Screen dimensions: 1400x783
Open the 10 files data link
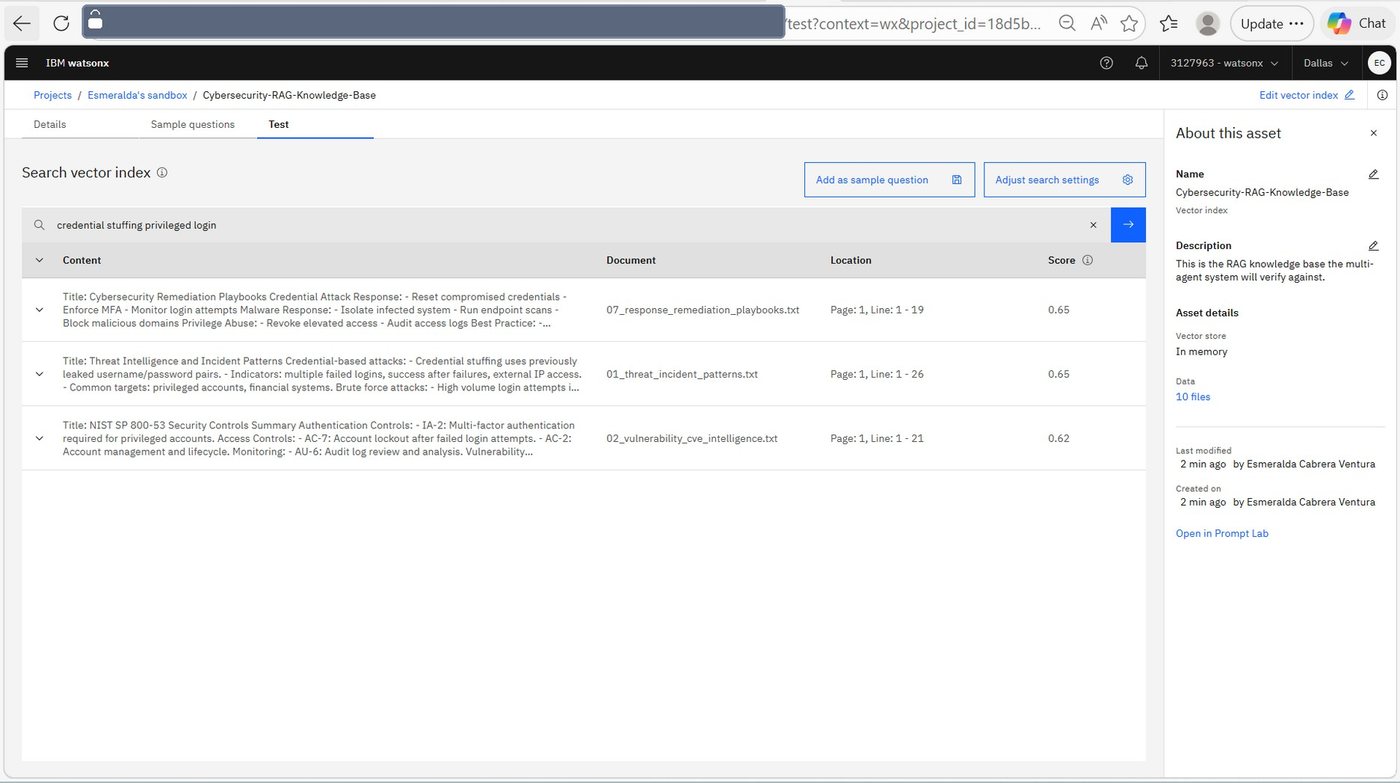[1193, 397]
